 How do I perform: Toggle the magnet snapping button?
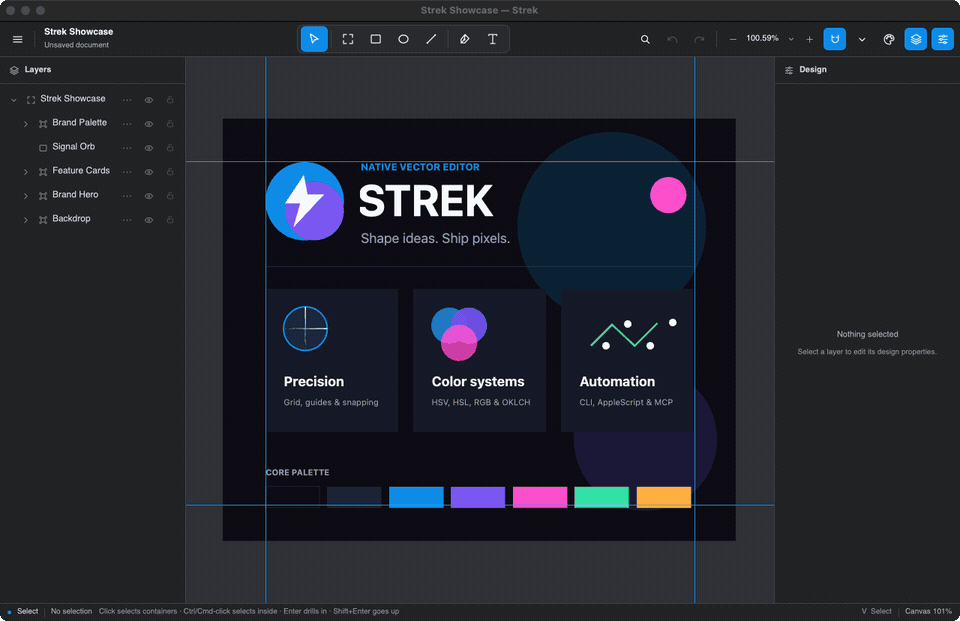(x=834, y=39)
